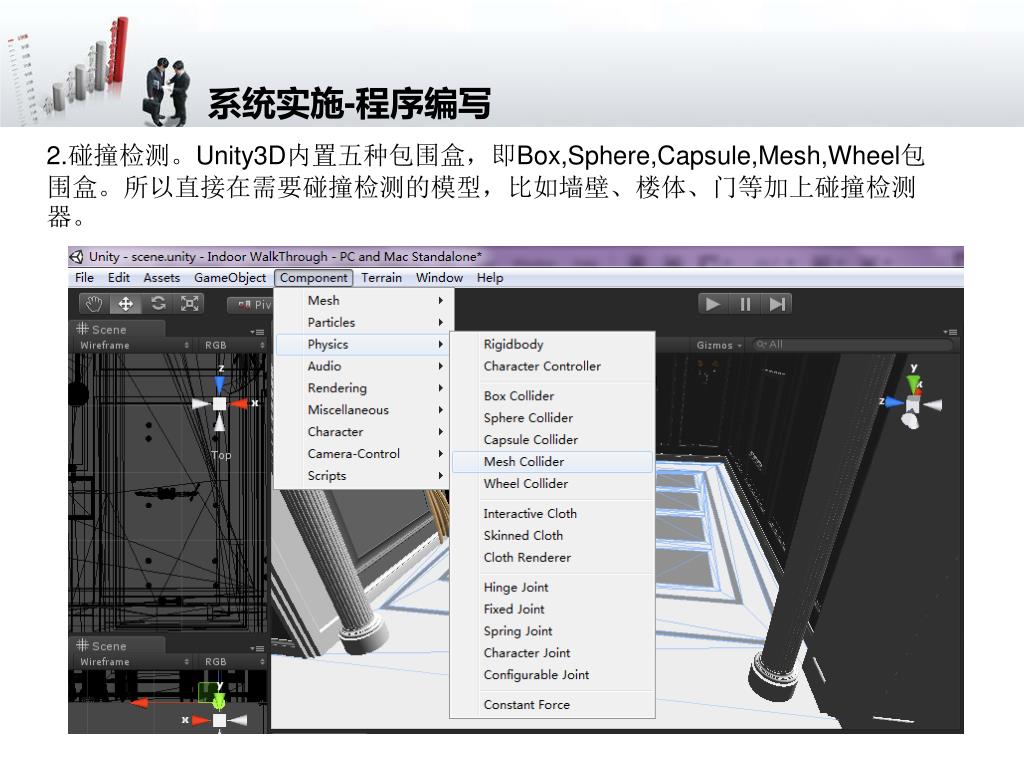Viewport: 1024px width, 768px height.
Task: Click blue Z axis cone in top Scene
Action: coord(219,385)
